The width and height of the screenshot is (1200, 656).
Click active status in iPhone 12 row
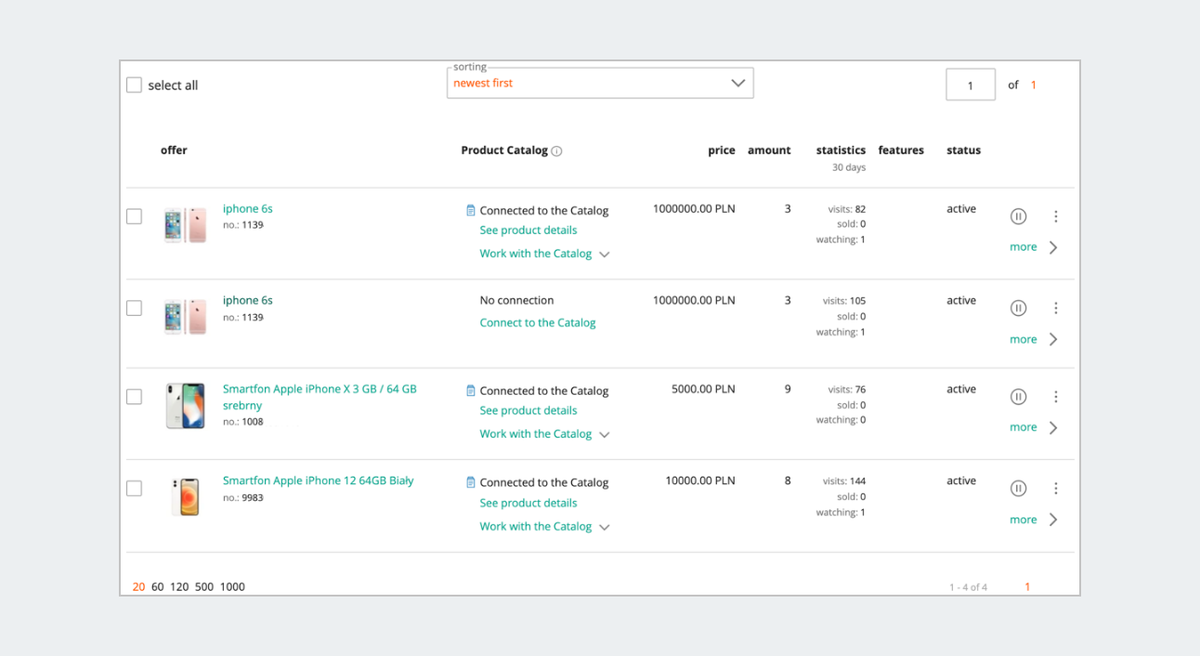(x=961, y=481)
